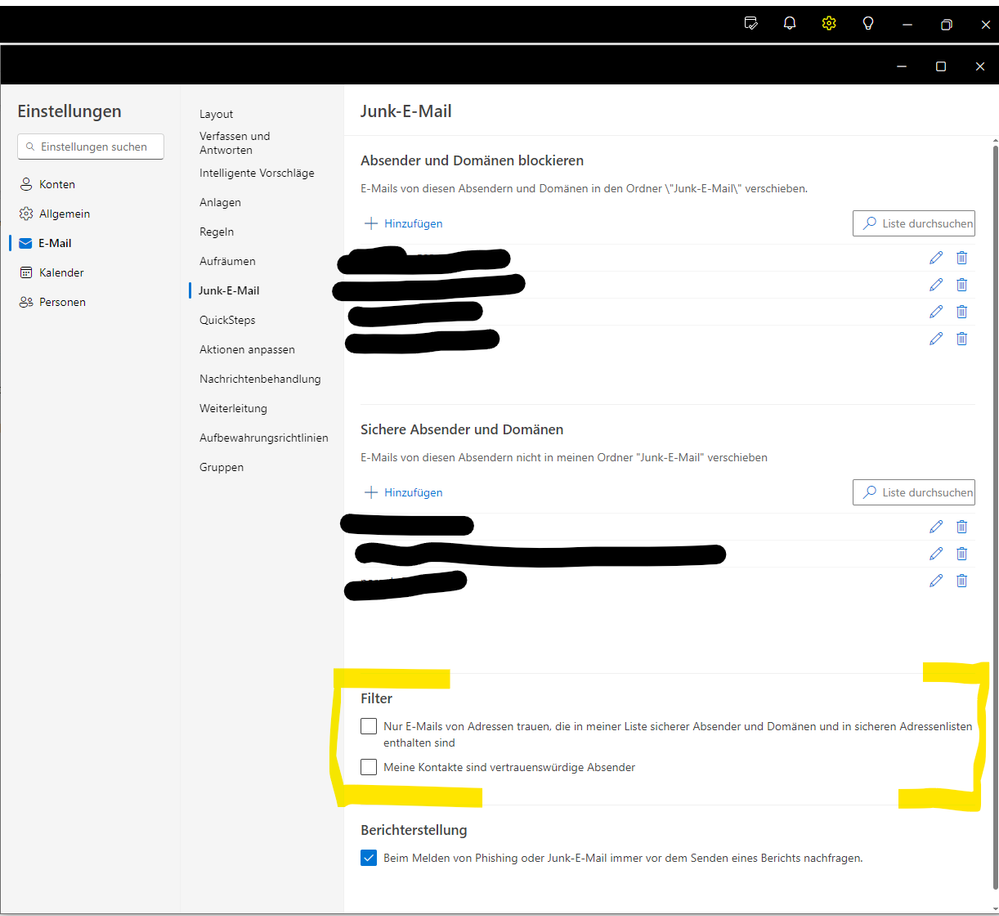
Task: Open the lightbulb tips icon
Action: pyautogui.click(x=868, y=24)
